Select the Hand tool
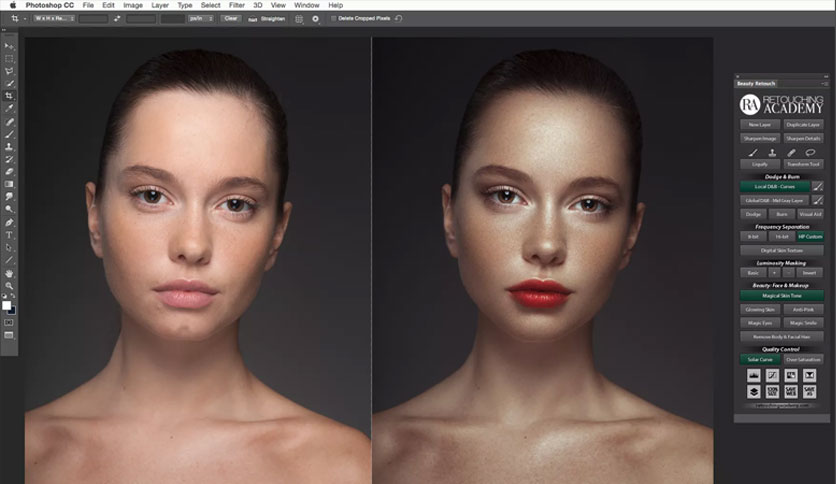Viewport: 836px width, 484px height. pos(9,273)
